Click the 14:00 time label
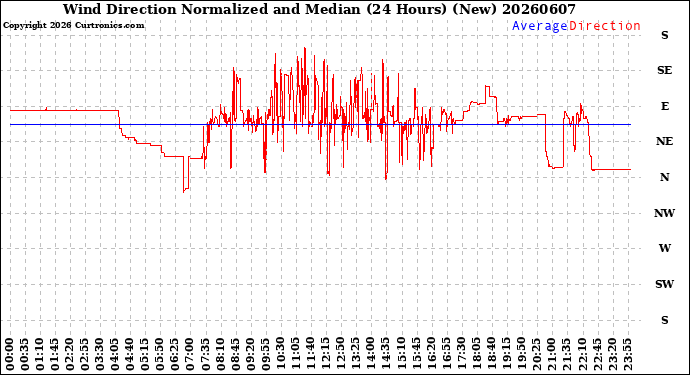Viewport: 690px width, 375px height. click(371, 354)
